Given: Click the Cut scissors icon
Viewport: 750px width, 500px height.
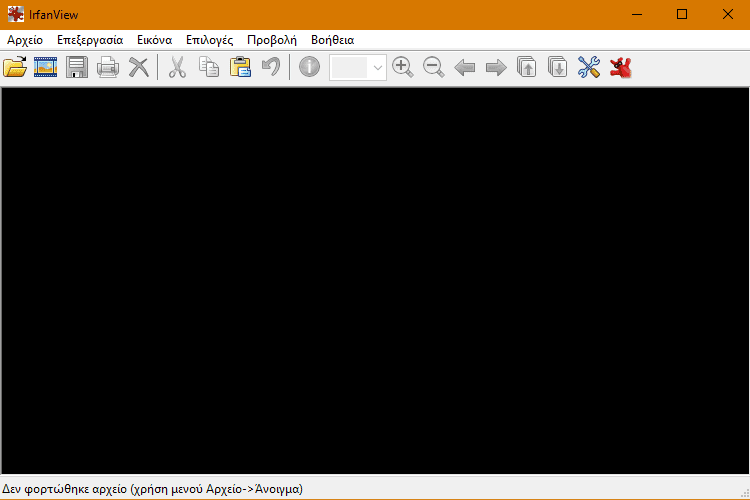Looking at the screenshot, I should (177, 67).
